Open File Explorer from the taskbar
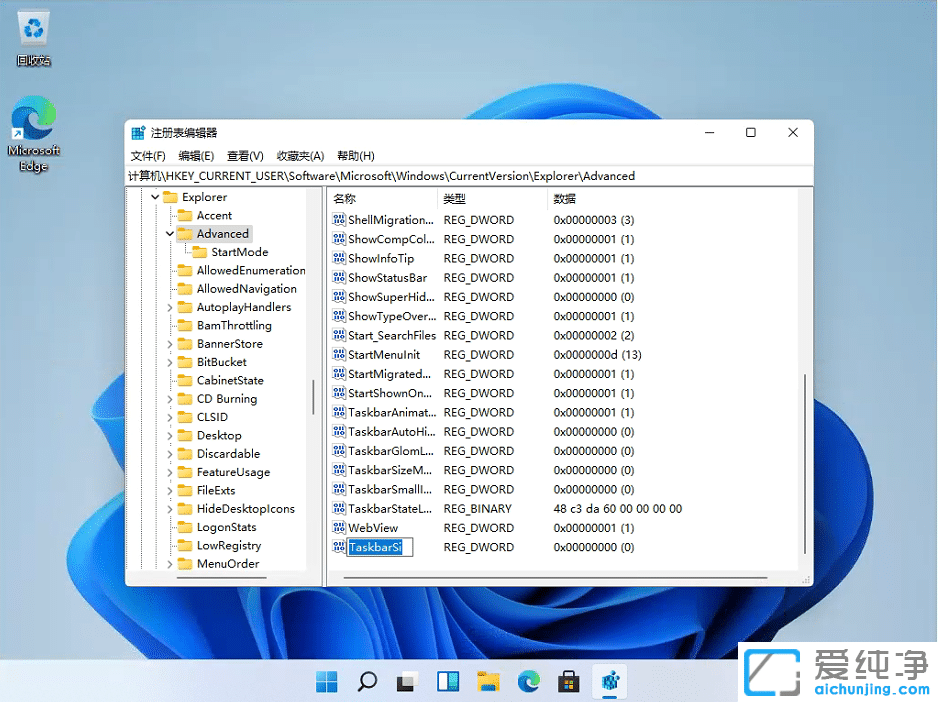The width and height of the screenshot is (938, 702). (487, 681)
